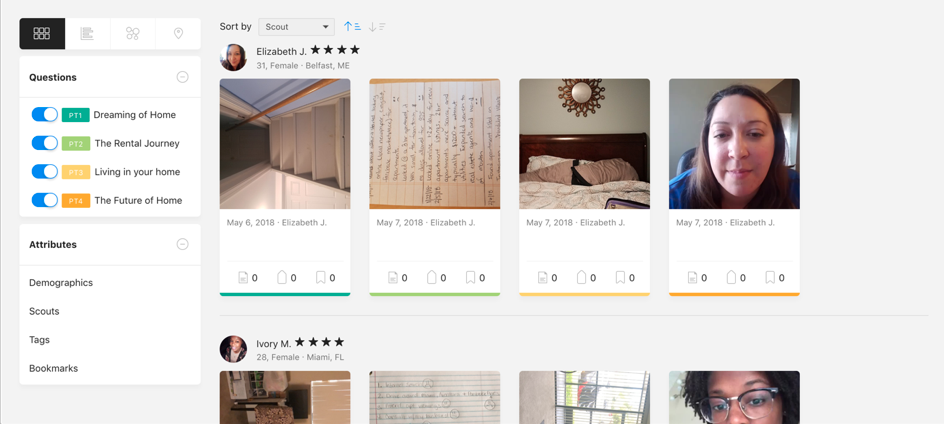Open Elizabeth J. profile avatar
This screenshot has height=424, width=944.
tap(233, 57)
